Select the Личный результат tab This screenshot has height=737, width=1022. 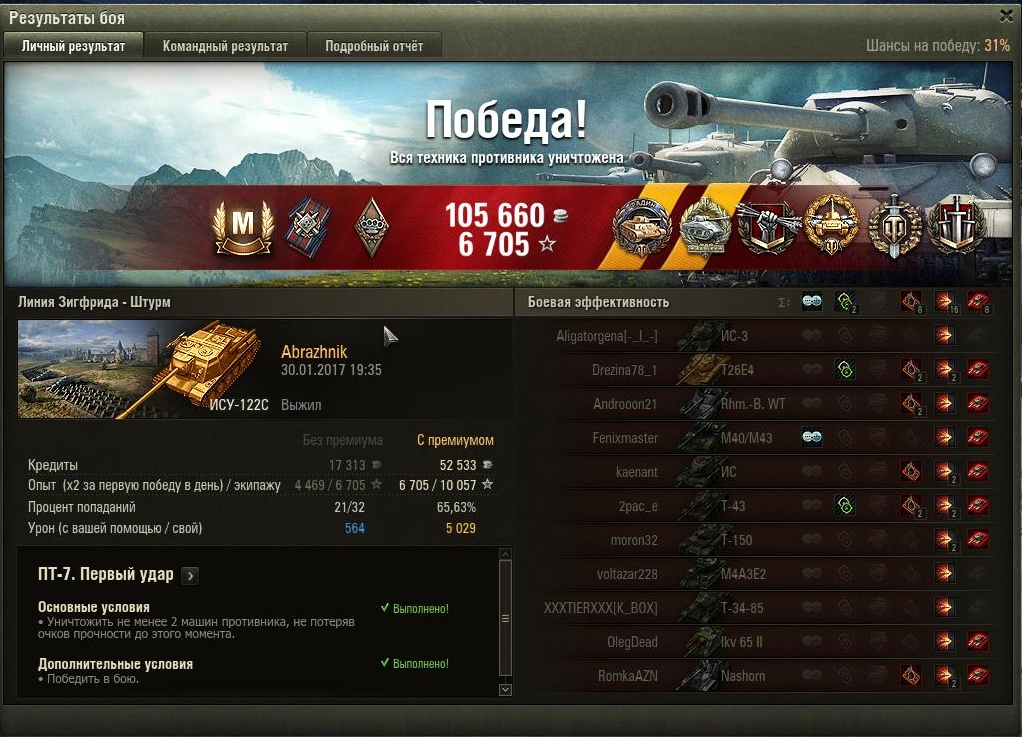(x=73, y=46)
